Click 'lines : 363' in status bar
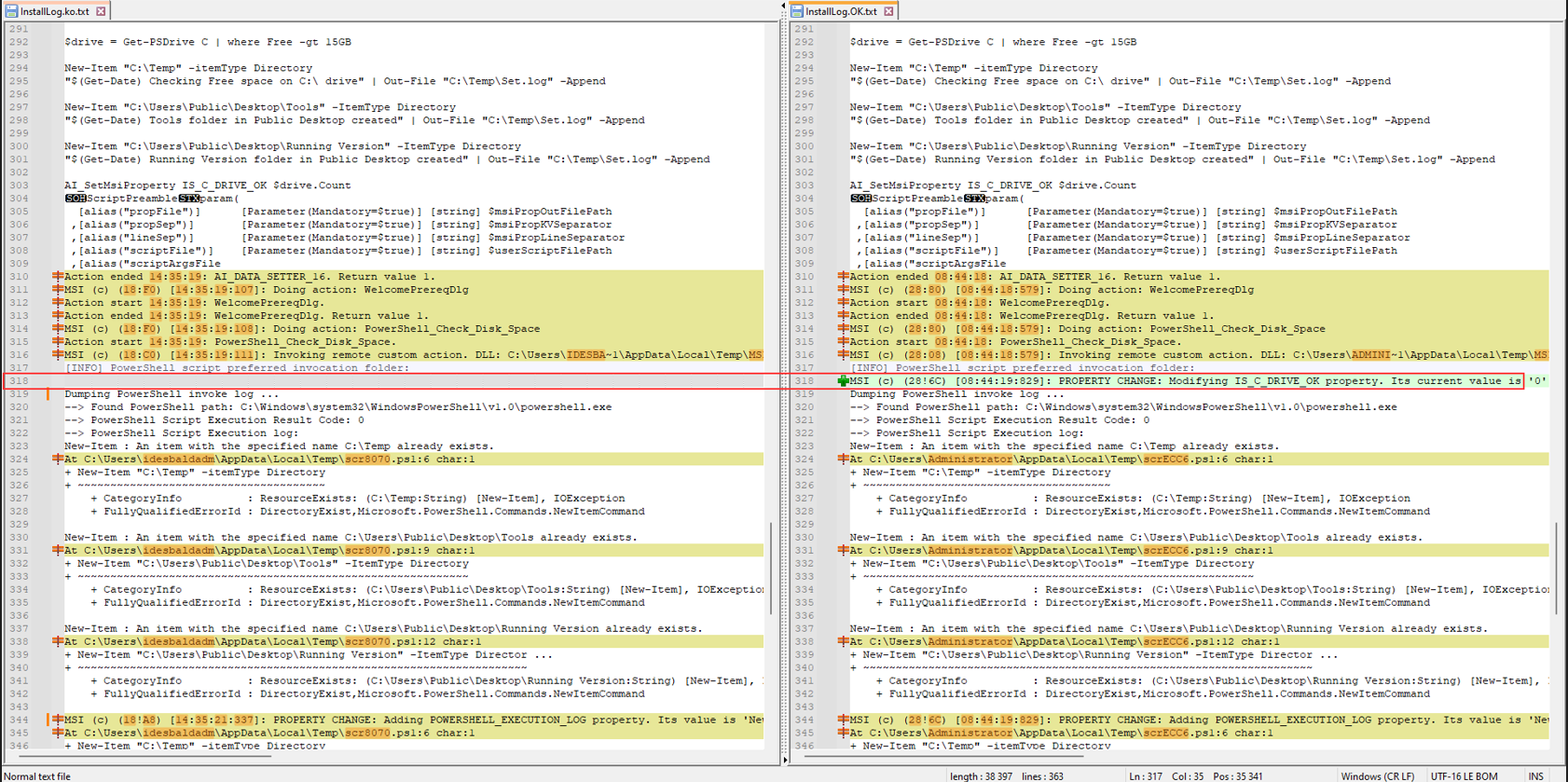The width and height of the screenshot is (1568, 782). 1042,775
